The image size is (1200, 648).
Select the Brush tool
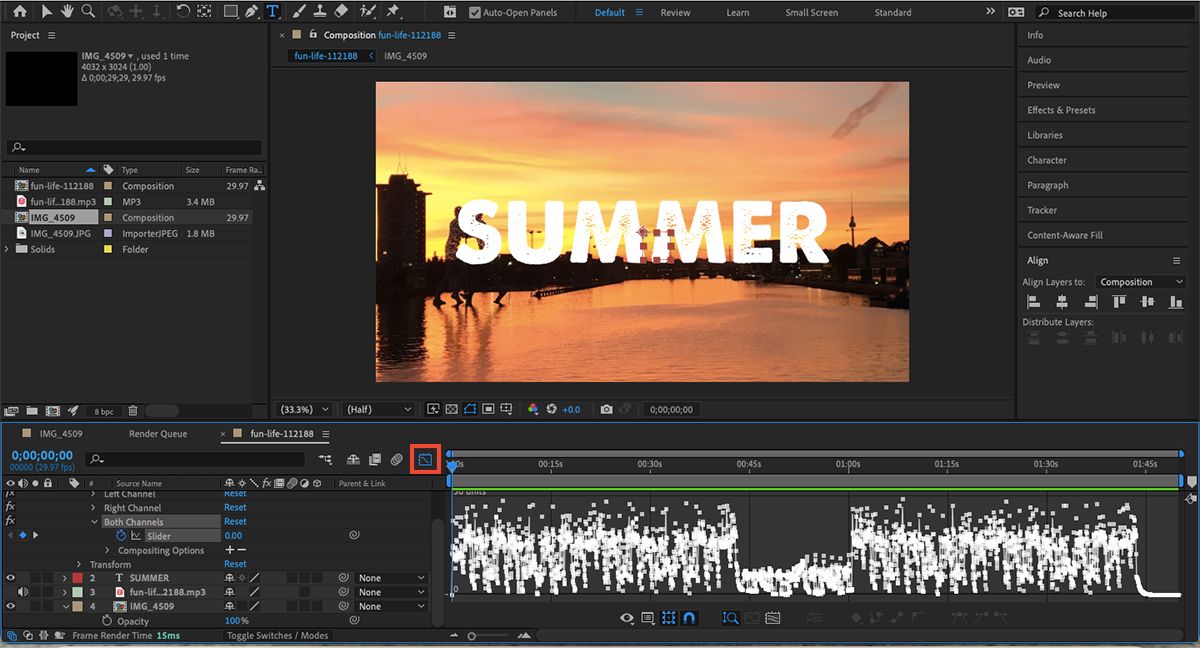[297, 12]
